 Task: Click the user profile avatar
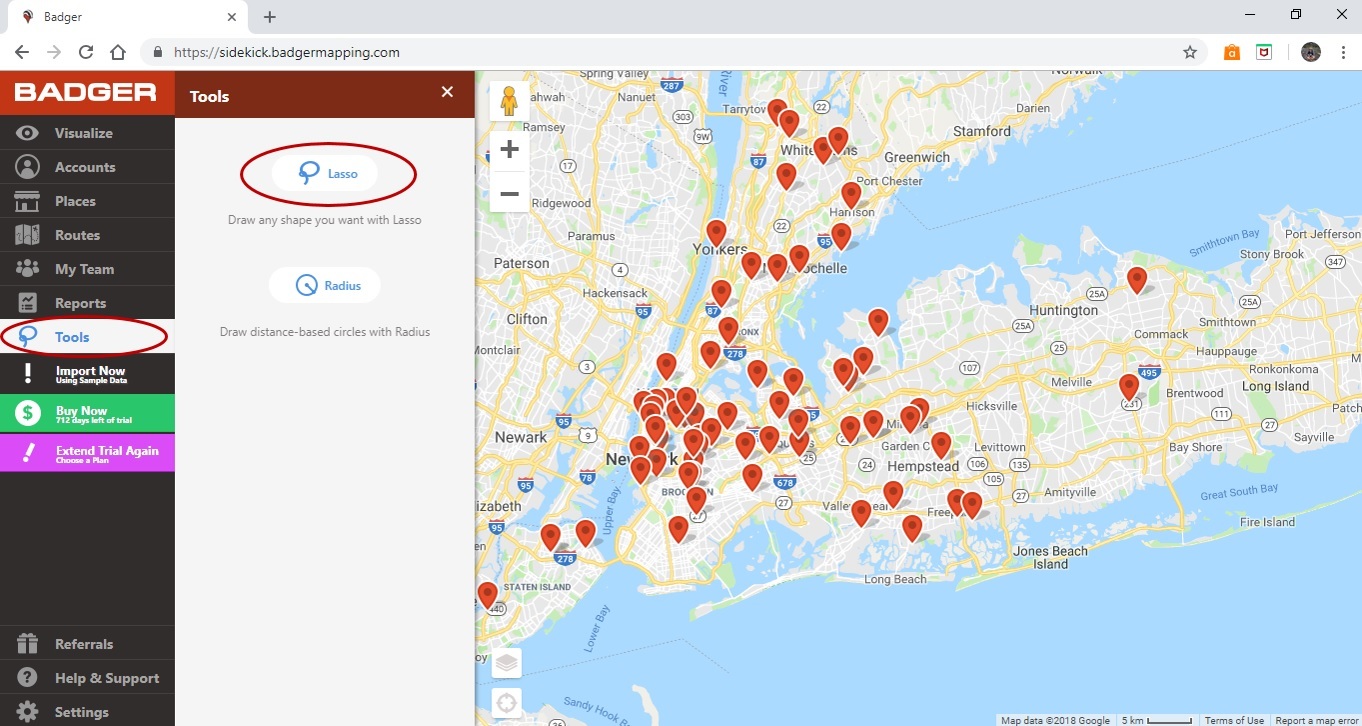click(1311, 52)
